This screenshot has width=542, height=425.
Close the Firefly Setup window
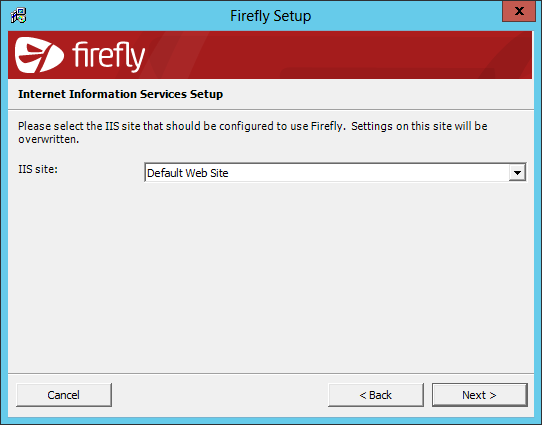tap(519, 11)
